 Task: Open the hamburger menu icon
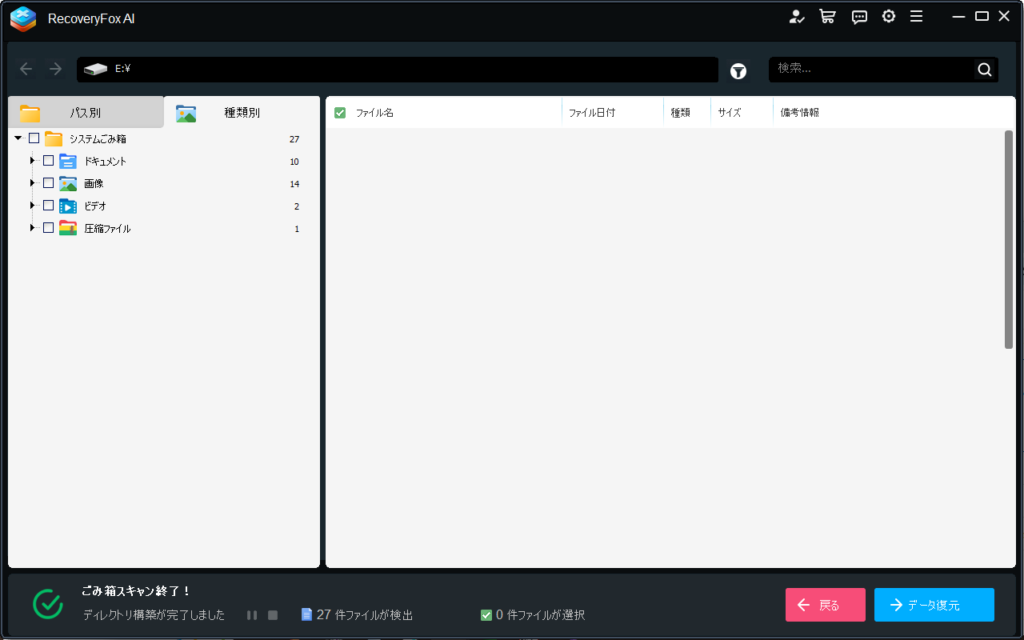(916, 16)
